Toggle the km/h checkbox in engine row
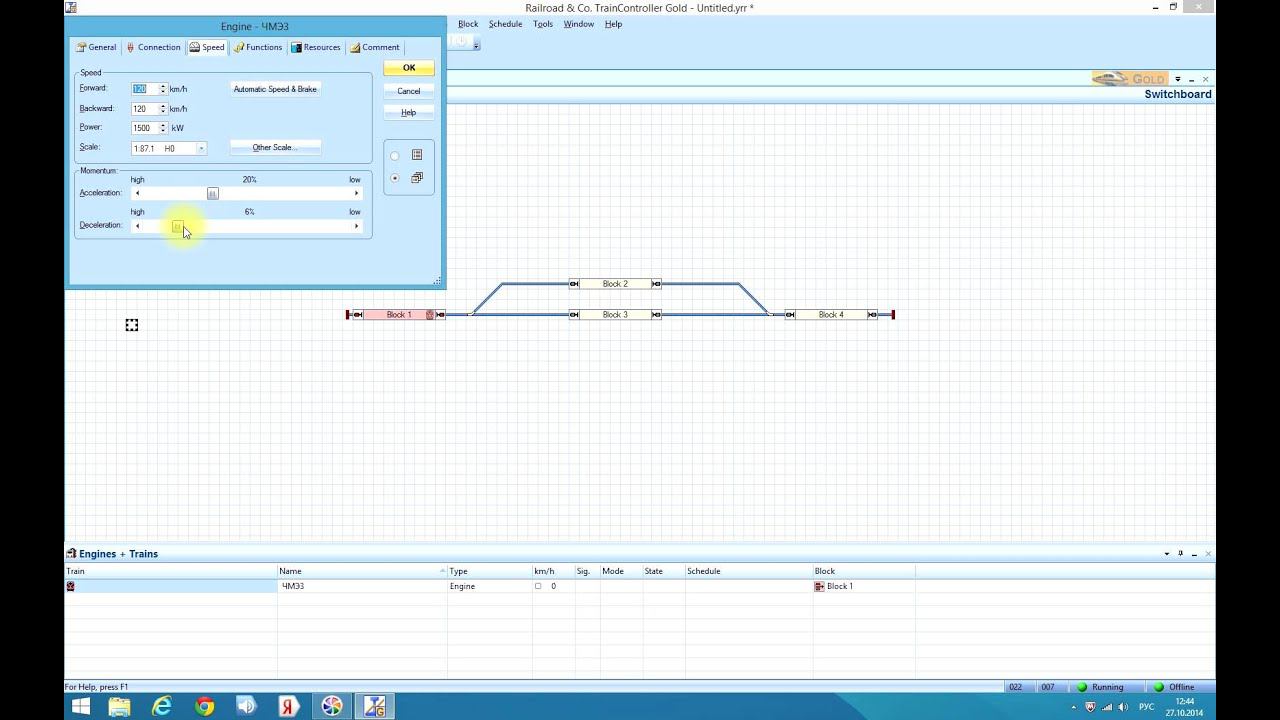Viewport: 1280px width, 720px height. [538, 586]
